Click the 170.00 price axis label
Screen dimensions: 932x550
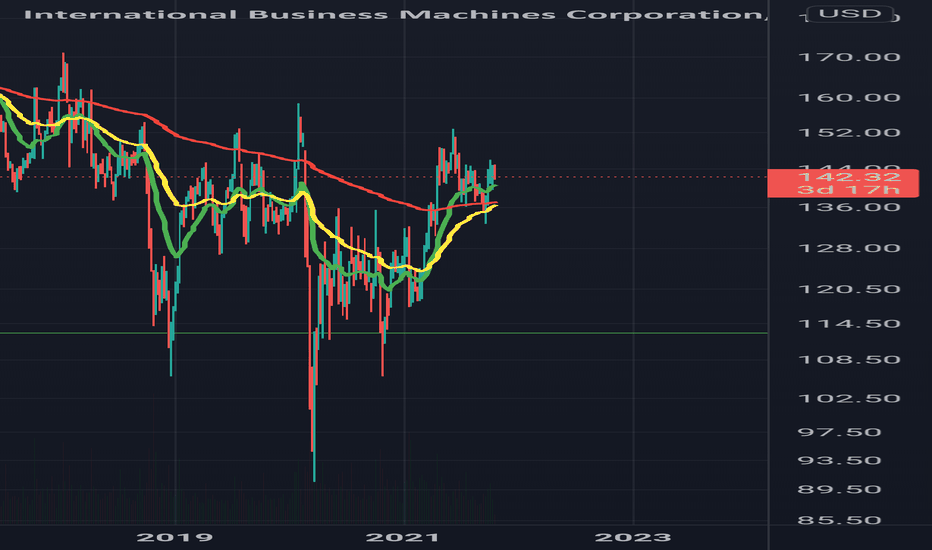click(849, 57)
